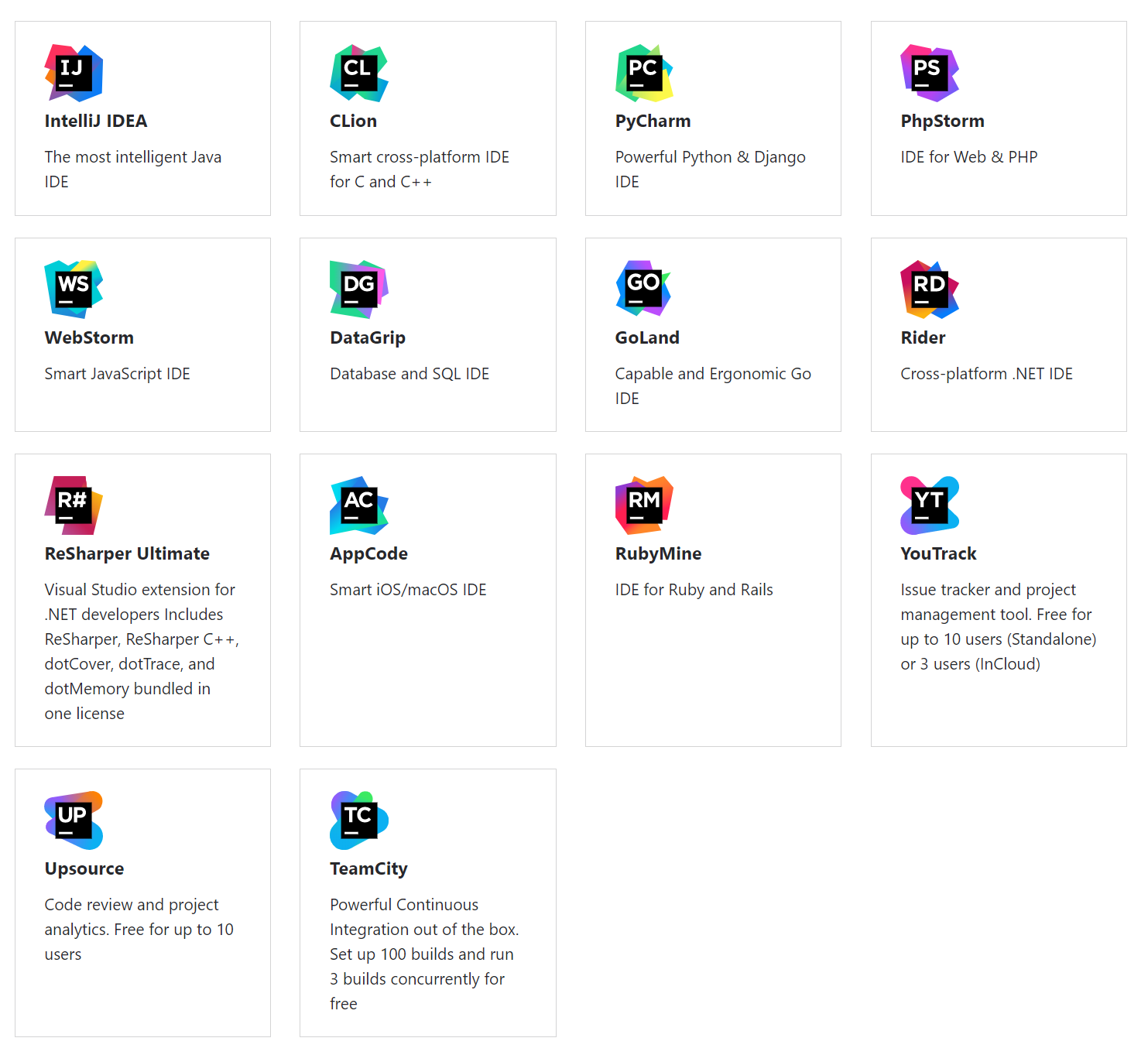Select the GoLand product title
This screenshot has width=1148, height=1055.
(647, 337)
